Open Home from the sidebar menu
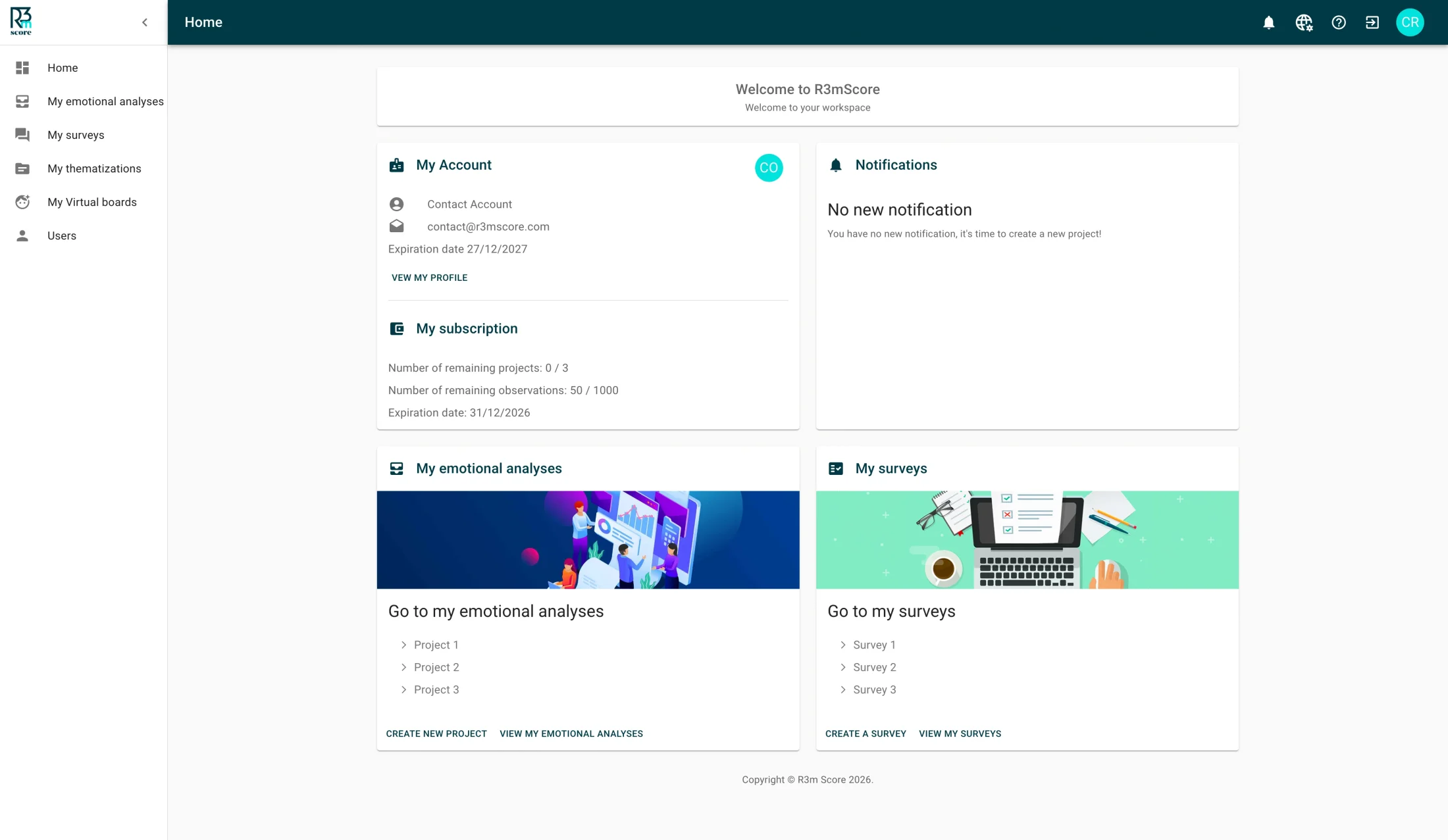The width and height of the screenshot is (1448, 840). click(x=84, y=68)
